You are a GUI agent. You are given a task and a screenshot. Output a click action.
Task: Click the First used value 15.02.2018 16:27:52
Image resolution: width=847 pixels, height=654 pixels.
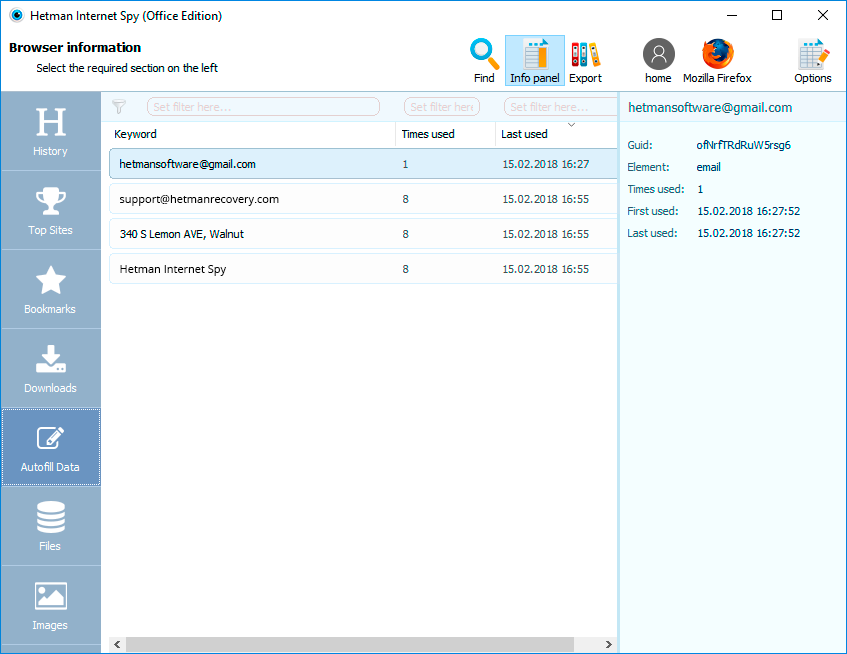tap(748, 211)
